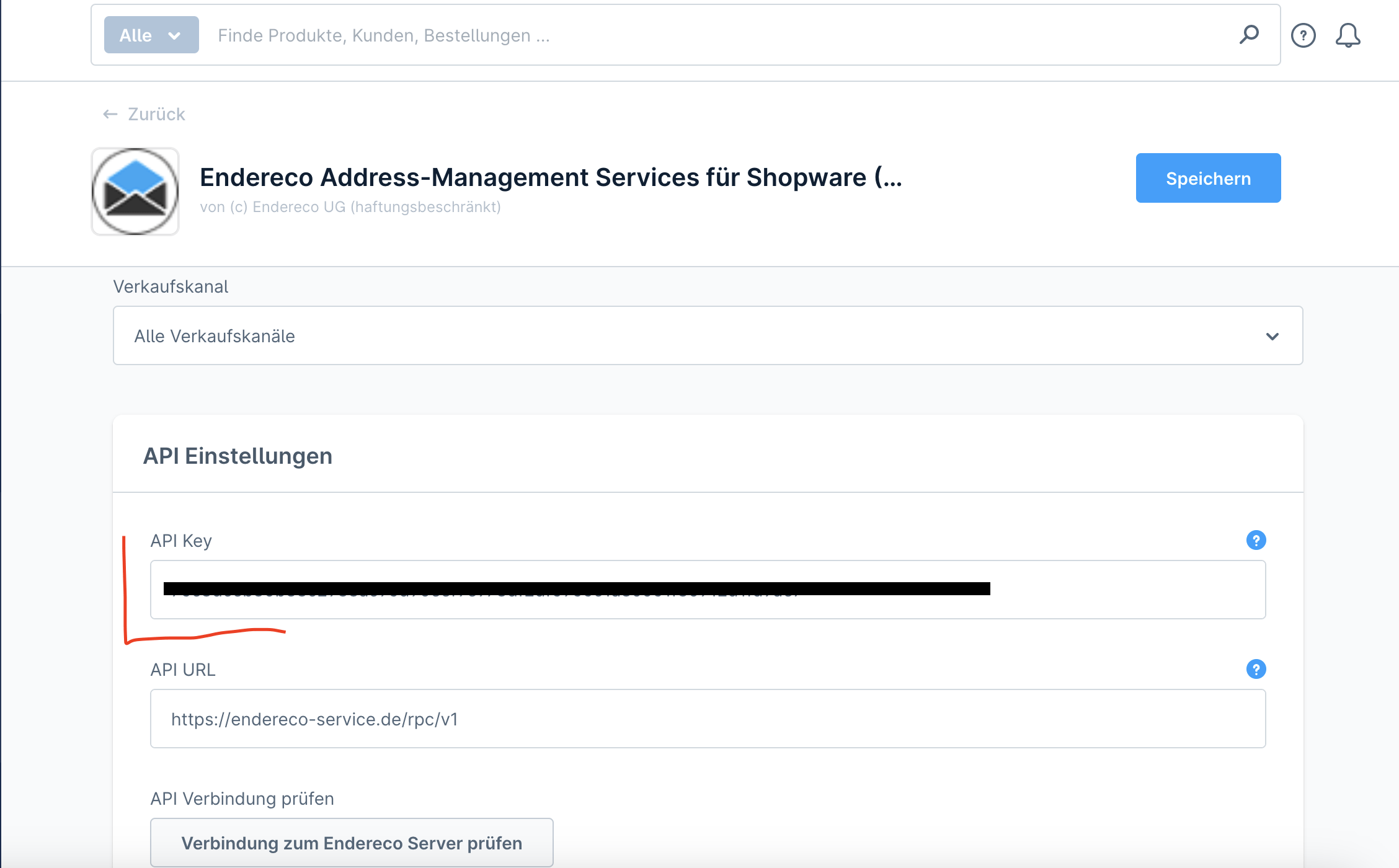Screen dimensions: 1399x868
Task: Click into the API URL field
Action: tap(708, 719)
